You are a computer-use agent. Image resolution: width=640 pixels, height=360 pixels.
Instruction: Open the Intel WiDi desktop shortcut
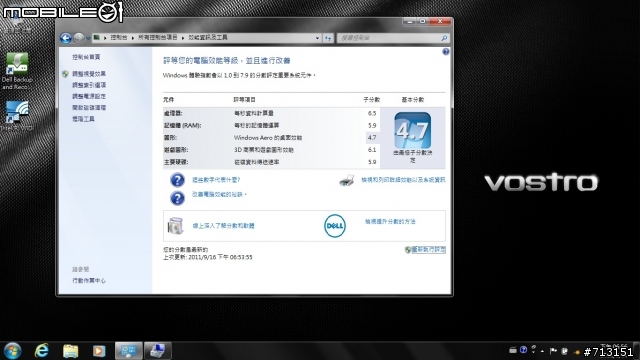[x=16, y=116]
